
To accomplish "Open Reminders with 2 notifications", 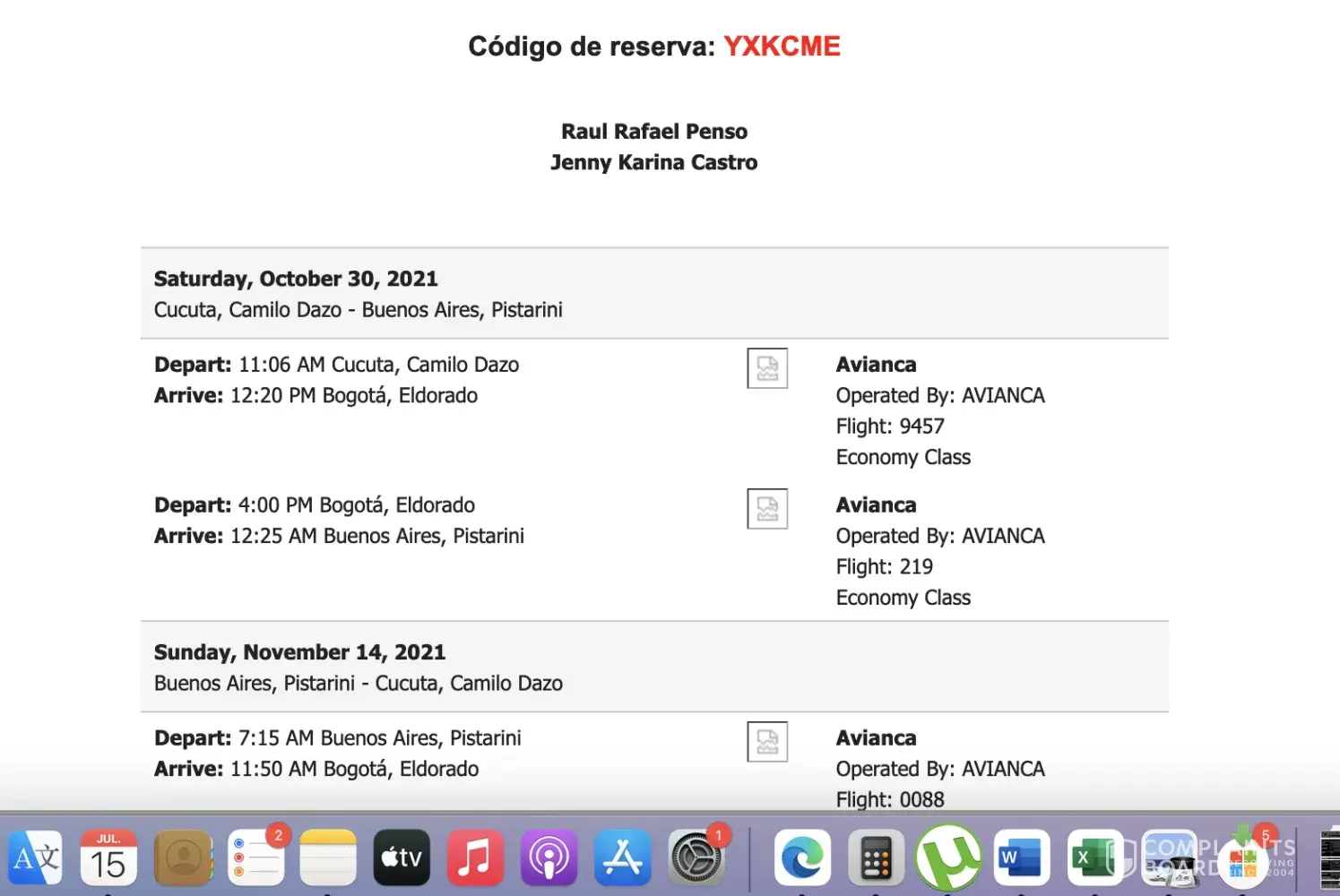I will coord(256,858).
